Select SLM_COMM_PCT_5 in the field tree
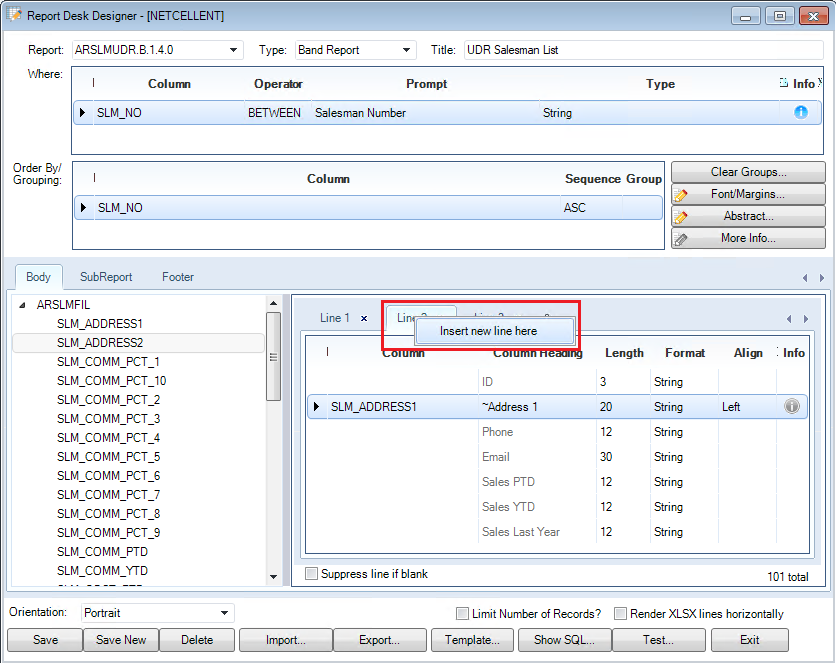This screenshot has width=836, height=663. click(108, 457)
